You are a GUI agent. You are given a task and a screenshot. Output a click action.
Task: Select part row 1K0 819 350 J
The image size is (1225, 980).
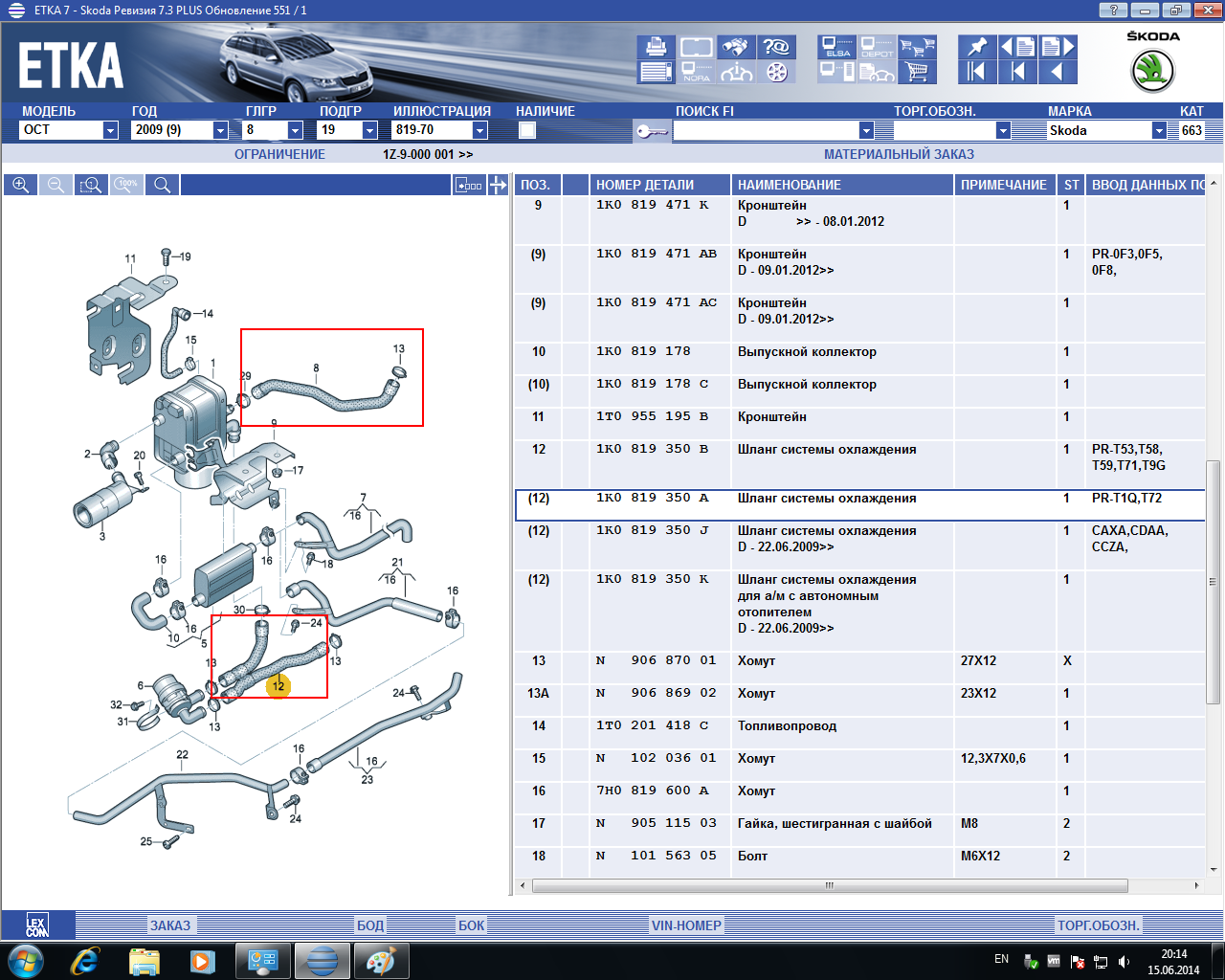(651, 530)
